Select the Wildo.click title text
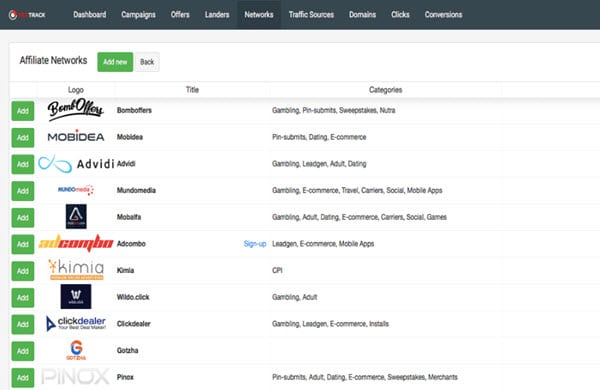This screenshot has height=390, width=600. tap(133, 297)
